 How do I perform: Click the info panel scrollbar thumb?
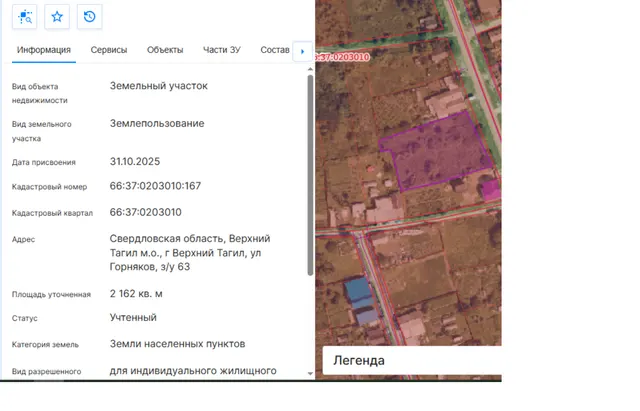(310, 175)
